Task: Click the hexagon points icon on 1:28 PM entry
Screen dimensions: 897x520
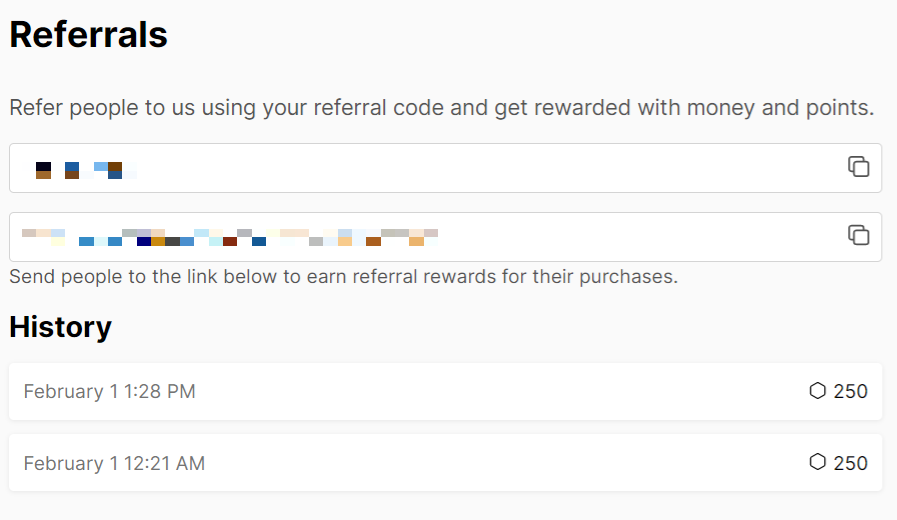Action: [x=817, y=391]
